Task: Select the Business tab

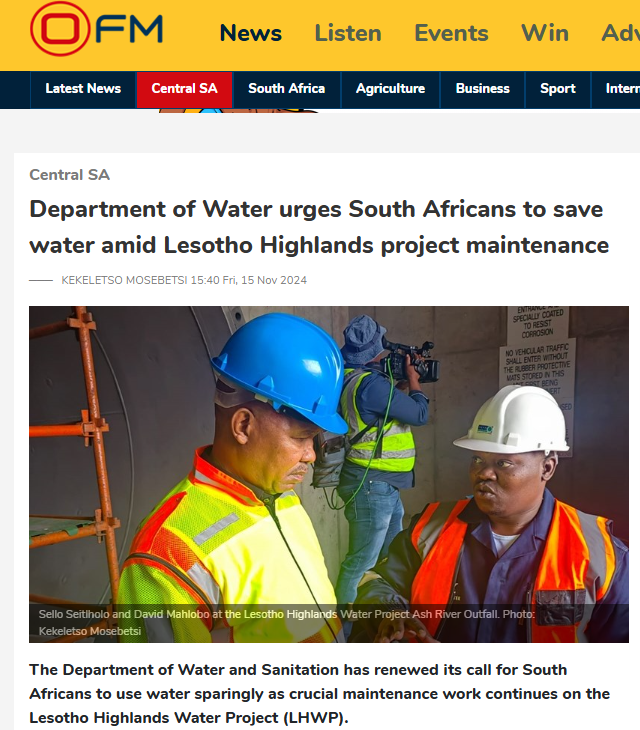Action: [x=483, y=88]
